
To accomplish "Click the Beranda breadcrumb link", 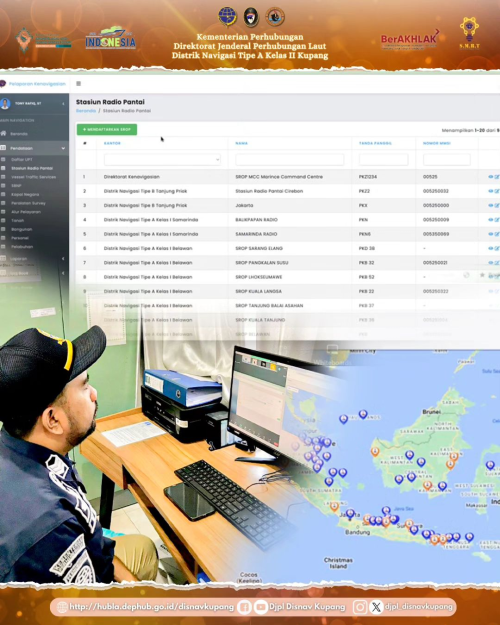I will 86,111.
